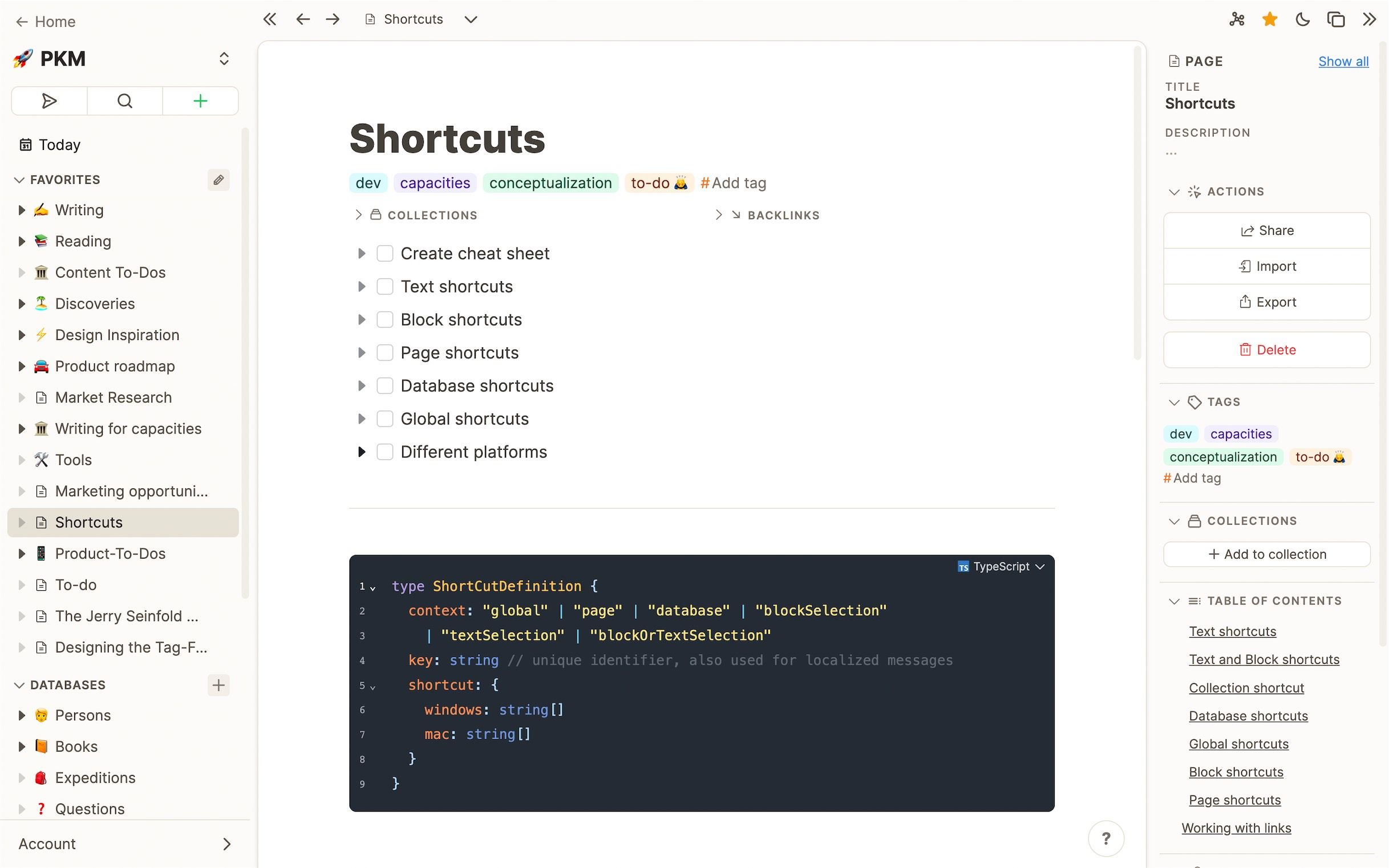Open search with magnifier icon
The image size is (1389, 868).
[x=124, y=102]
